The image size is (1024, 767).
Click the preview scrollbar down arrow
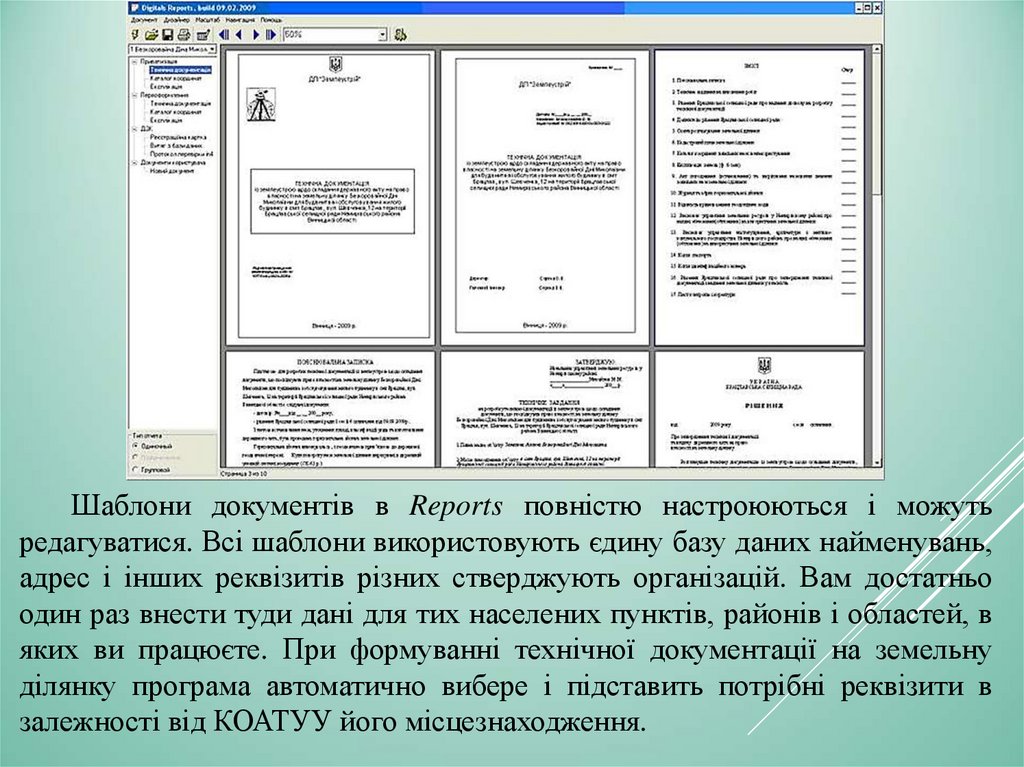(x=876, y=462)
